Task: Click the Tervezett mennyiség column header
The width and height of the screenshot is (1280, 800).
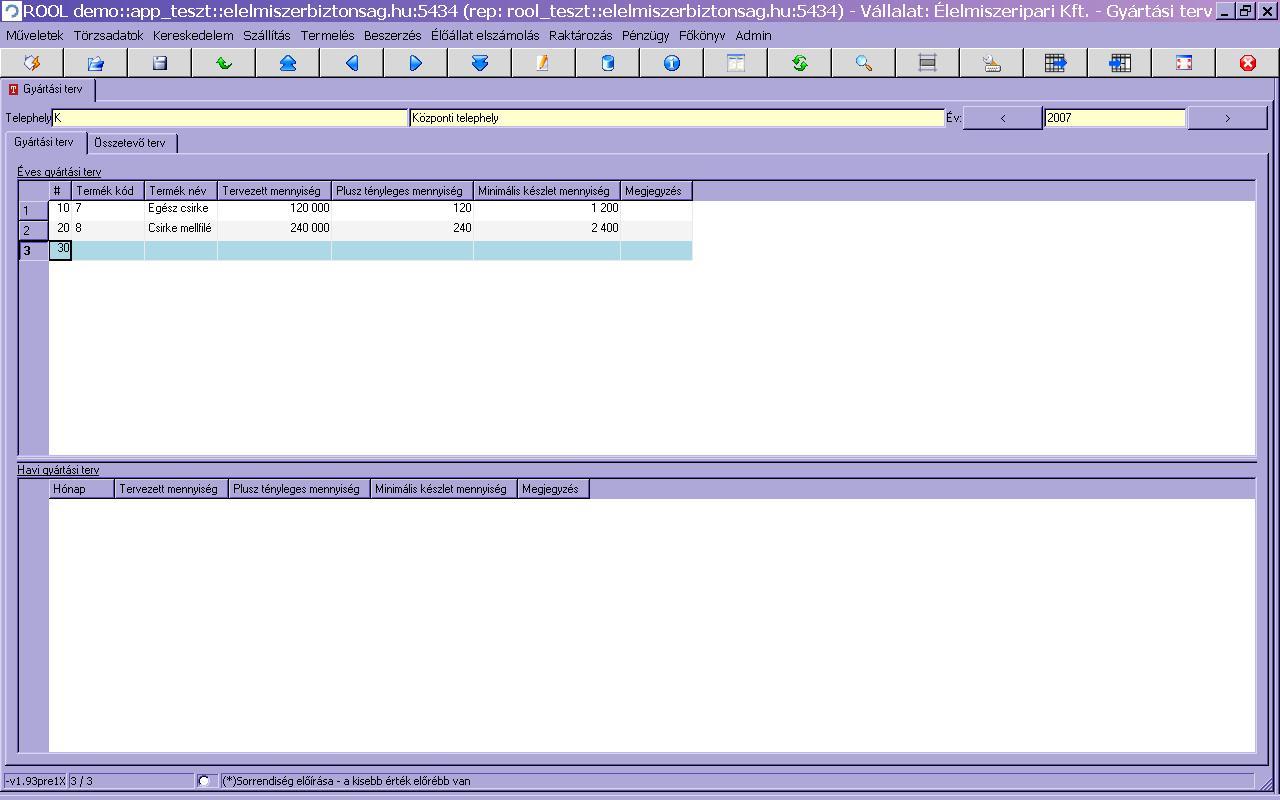Action: 272,191
